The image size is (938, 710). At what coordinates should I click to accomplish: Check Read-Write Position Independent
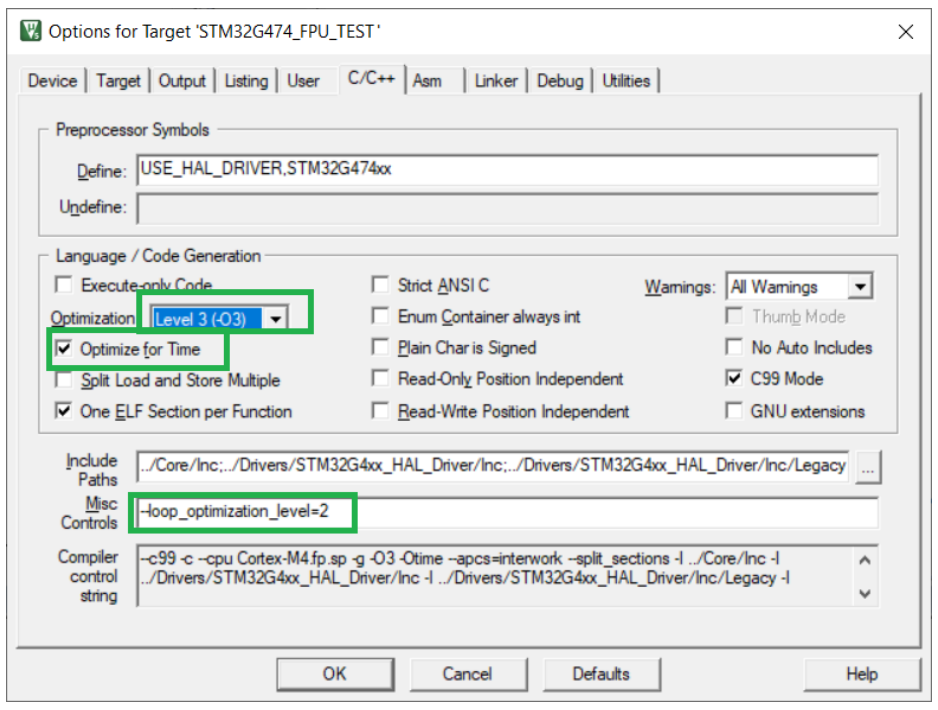click(380, 411)
